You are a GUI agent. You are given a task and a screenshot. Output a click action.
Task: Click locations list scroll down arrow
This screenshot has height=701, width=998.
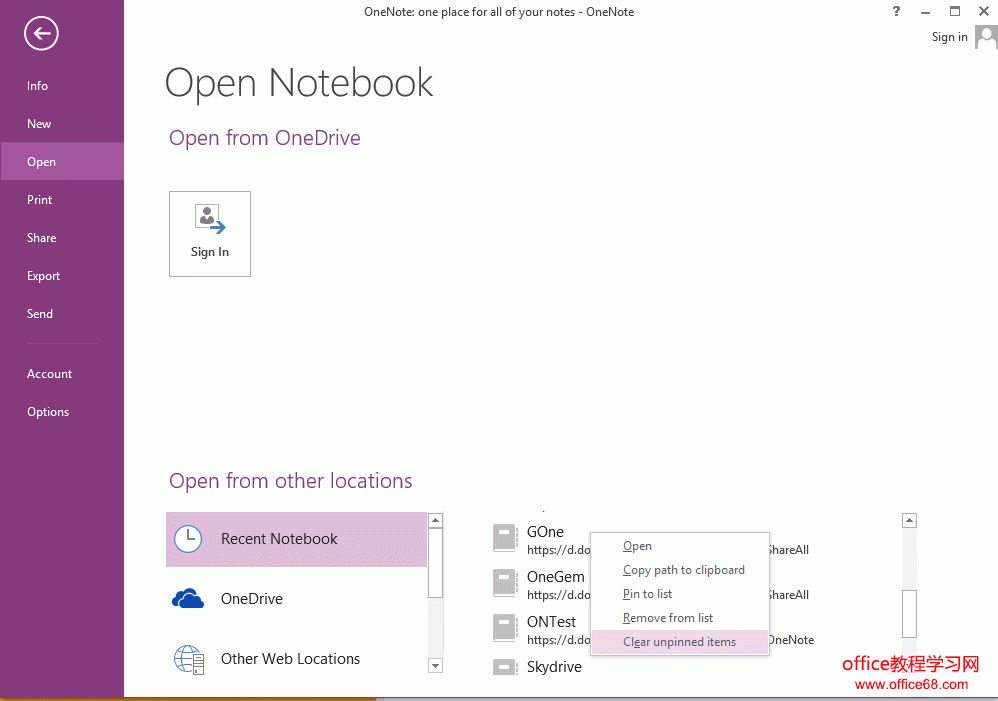point(435,666)
